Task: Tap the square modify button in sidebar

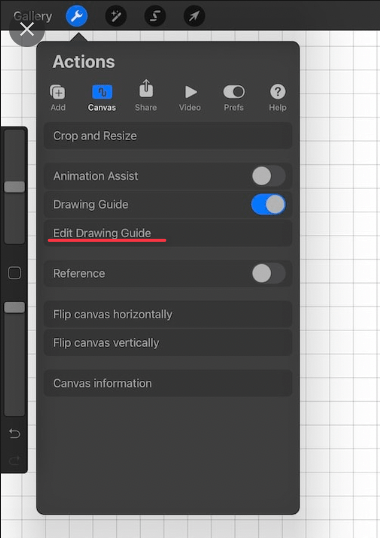Action: tap(14, 273)
